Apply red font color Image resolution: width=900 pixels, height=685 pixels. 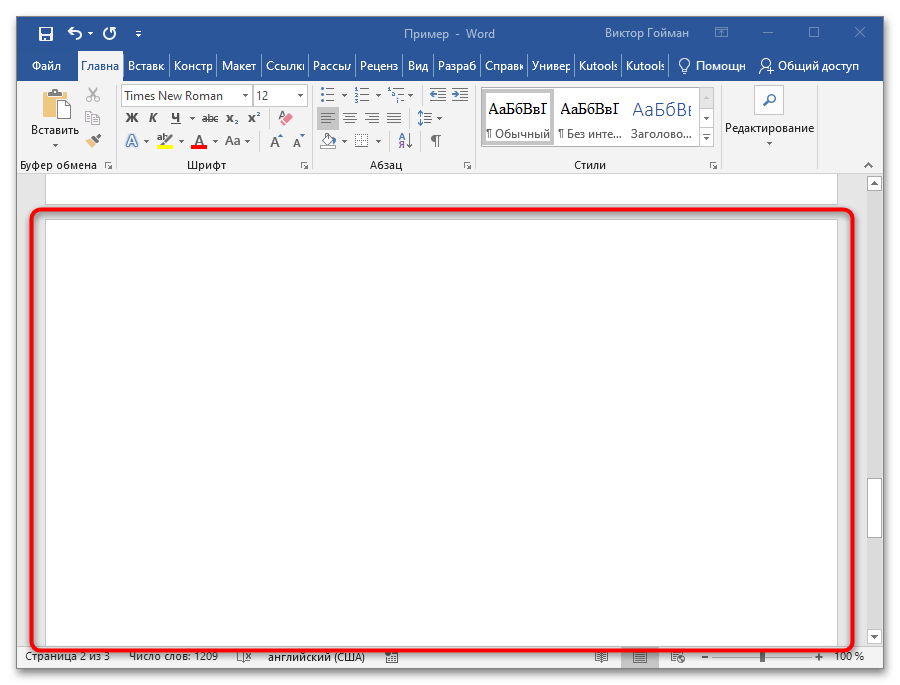tap(199, 141)
